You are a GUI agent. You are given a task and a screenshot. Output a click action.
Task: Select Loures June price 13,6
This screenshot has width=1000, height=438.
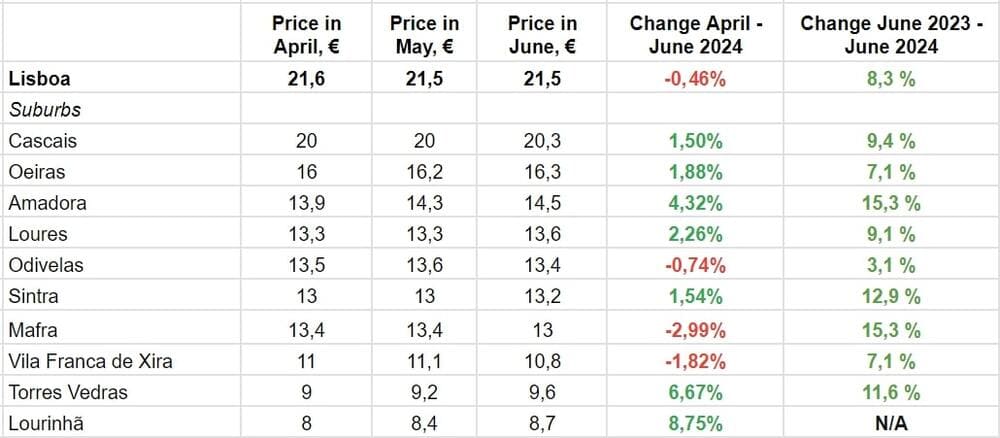542,235
